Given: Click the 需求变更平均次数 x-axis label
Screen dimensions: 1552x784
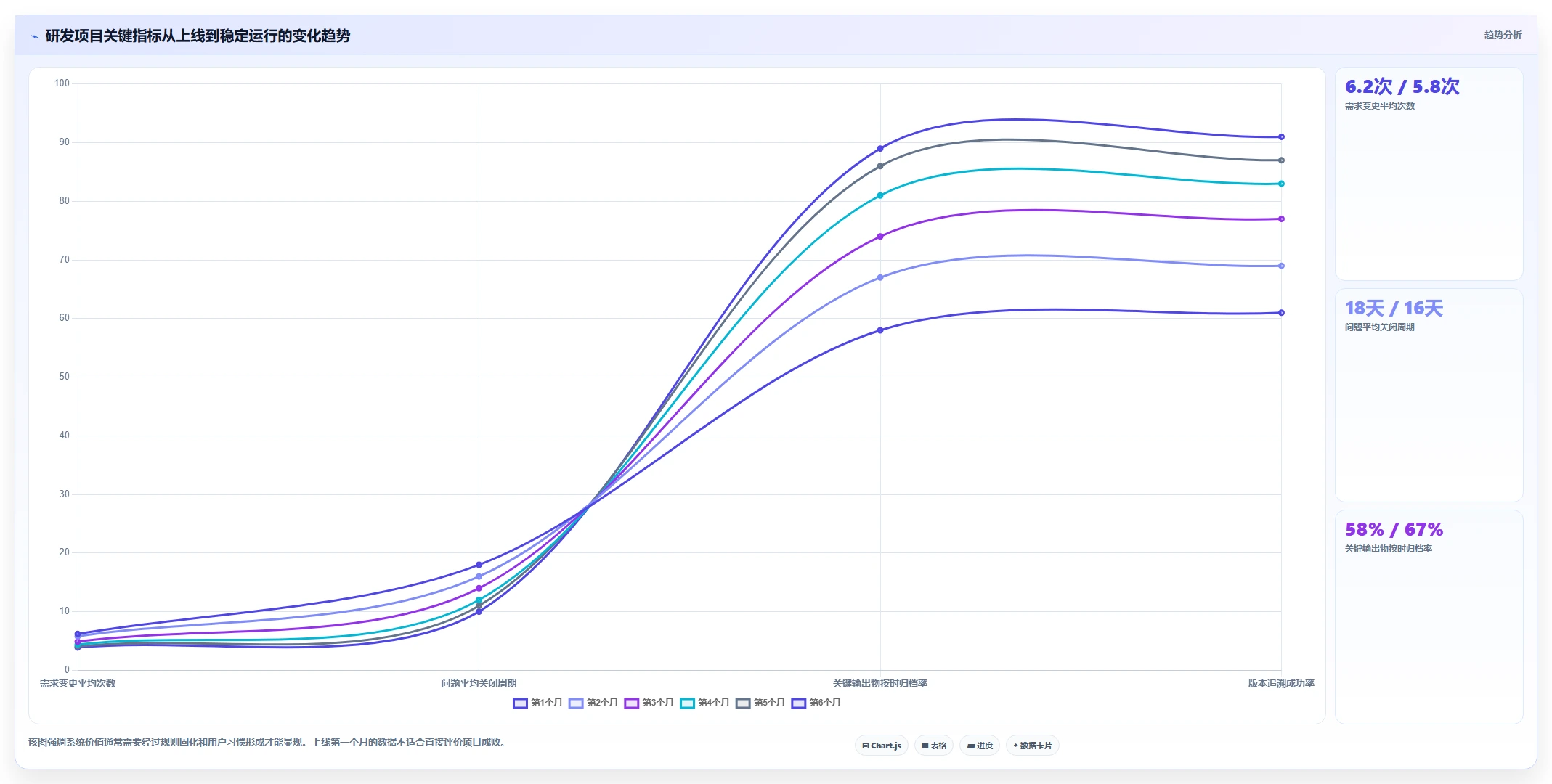Looking at the screenshot, I should (x=78, y=683).
